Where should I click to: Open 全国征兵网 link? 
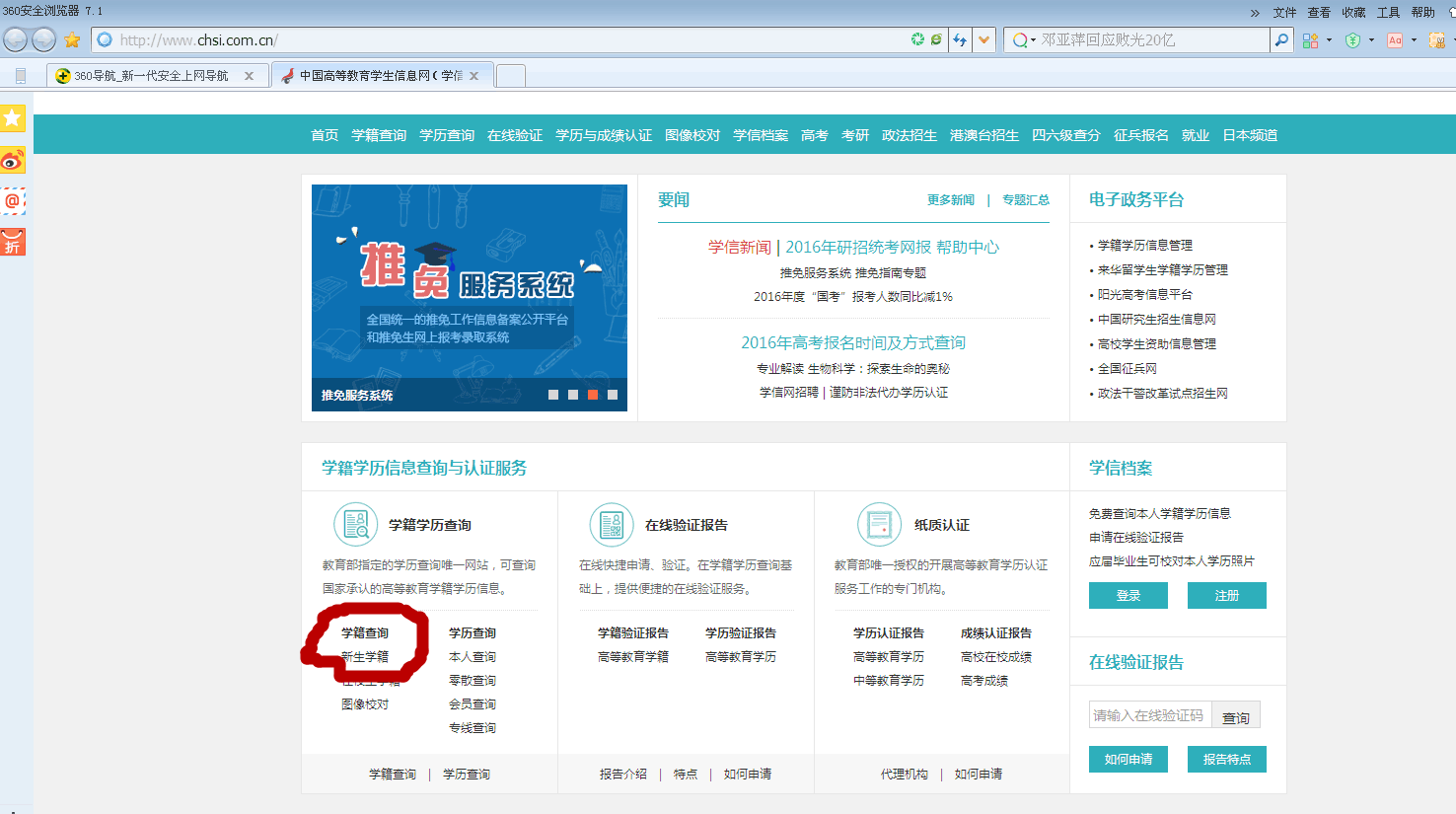pos(1128,368)
